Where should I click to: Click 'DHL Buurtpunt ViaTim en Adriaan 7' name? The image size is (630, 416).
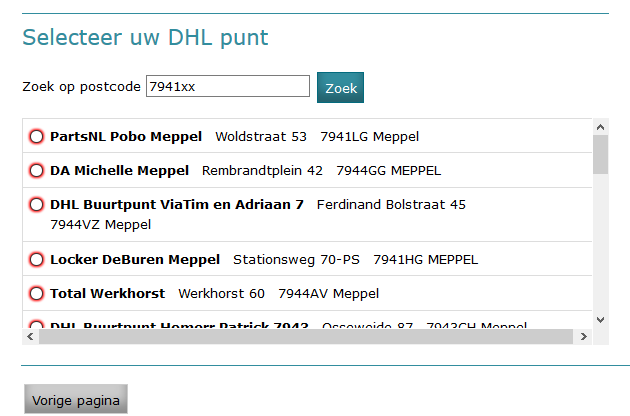coord(177,205)
